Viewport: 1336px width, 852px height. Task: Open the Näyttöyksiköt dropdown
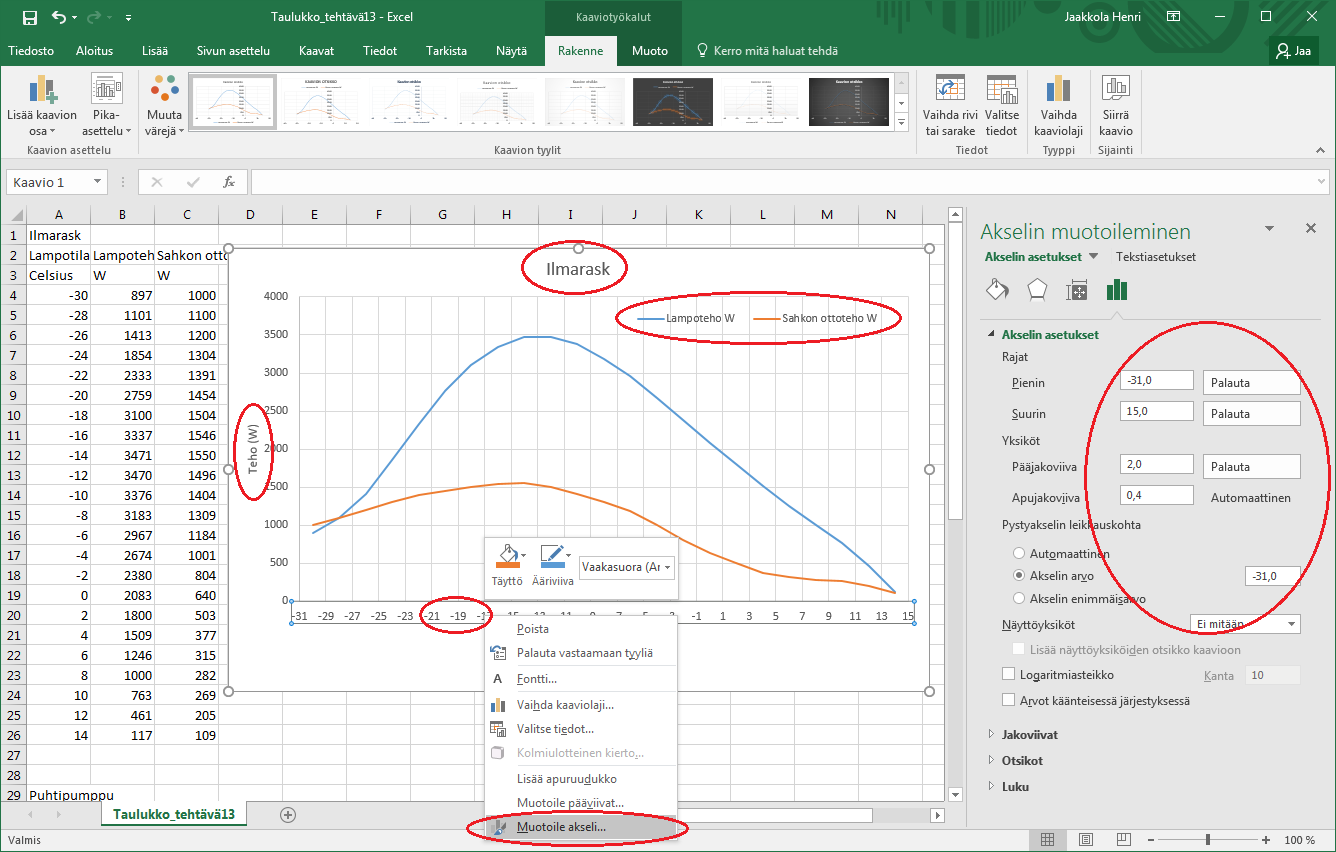[x=1245, y=624]
